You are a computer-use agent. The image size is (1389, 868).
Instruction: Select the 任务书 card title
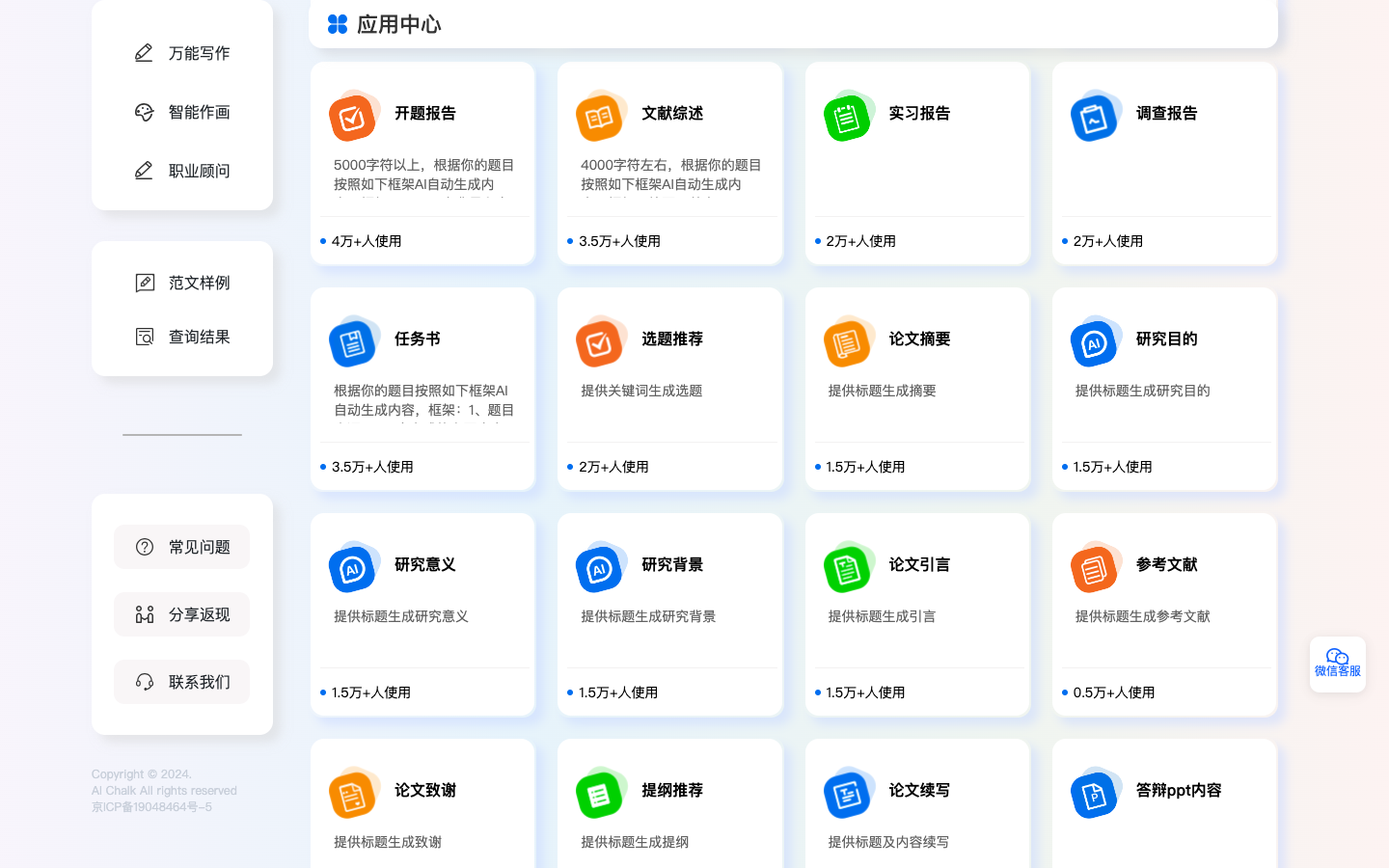pos(418,339)
